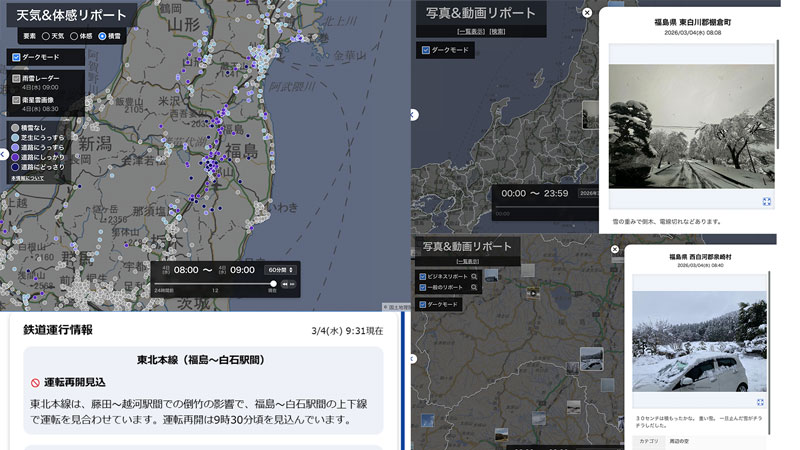The image size is (800, 450).
Task: Collapse the weather report left side panel
Action: coord(4,154)
